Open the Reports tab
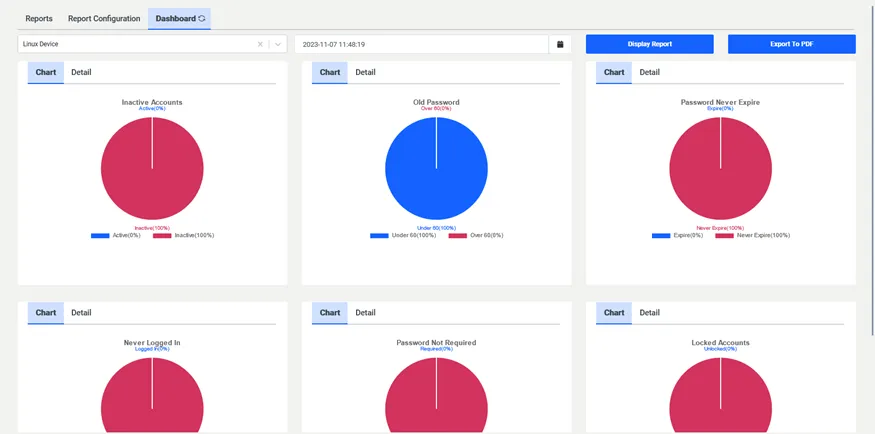 pyautogui.click(x=39, y=18)
